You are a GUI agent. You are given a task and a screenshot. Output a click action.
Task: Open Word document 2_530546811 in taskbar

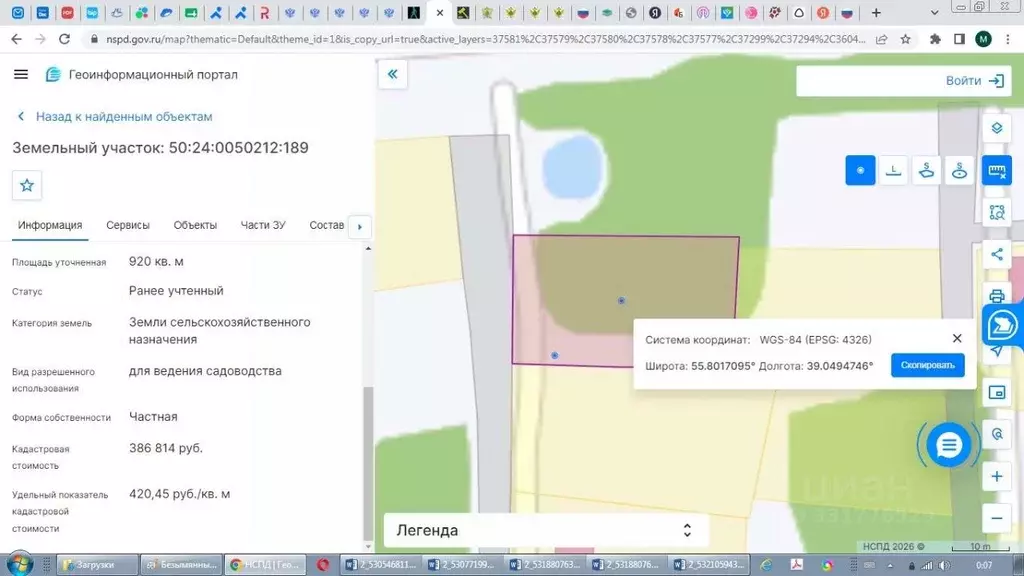click(381, 565)
